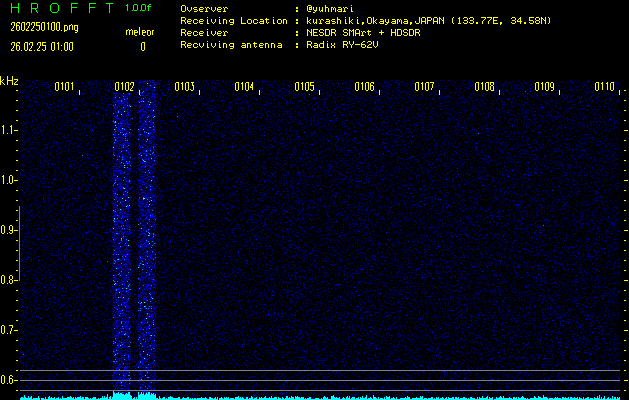Click the kHz axis unit label

(x=9, y=80)
